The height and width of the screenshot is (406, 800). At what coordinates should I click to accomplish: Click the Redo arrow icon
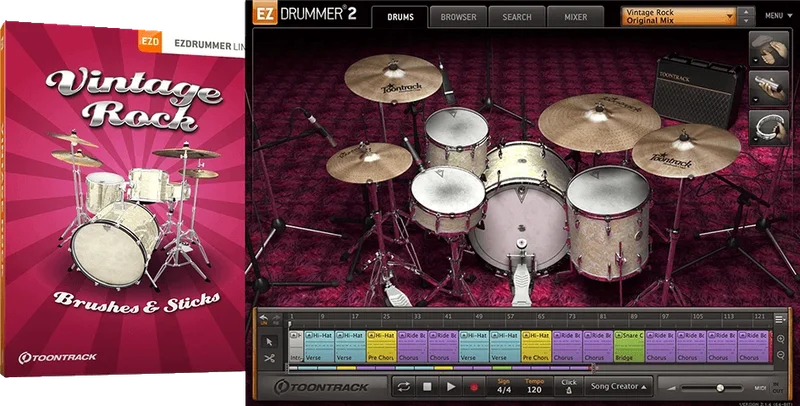point(277,318)
